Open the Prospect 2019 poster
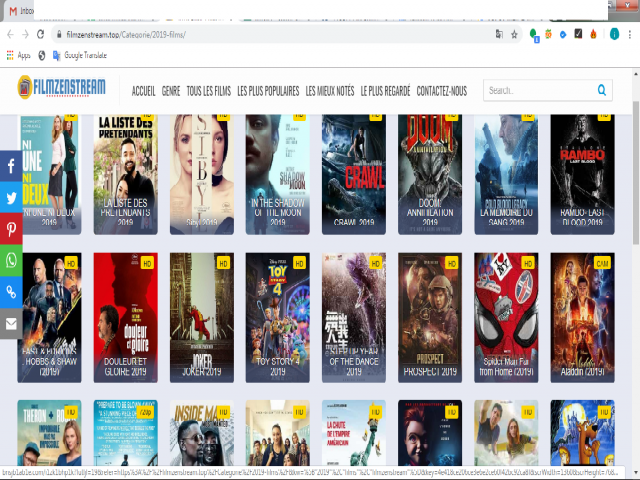Viewport: 640px width, 480px height. (430, 318)
